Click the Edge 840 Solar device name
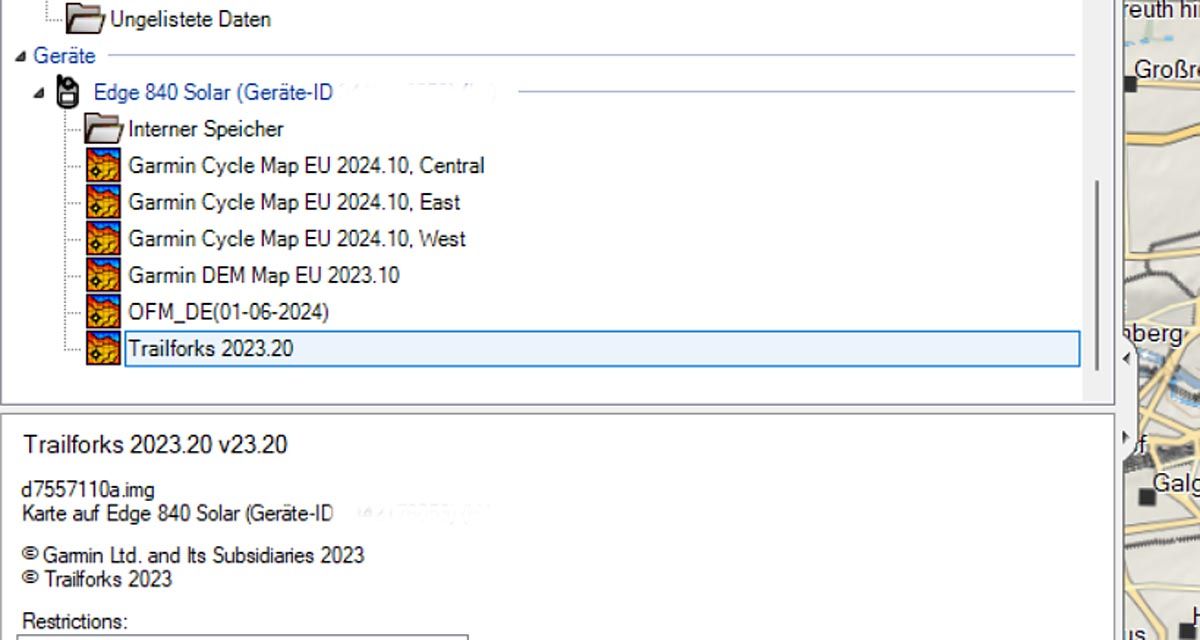Viewport: 1200px width, 640px height. pos(212,92)
